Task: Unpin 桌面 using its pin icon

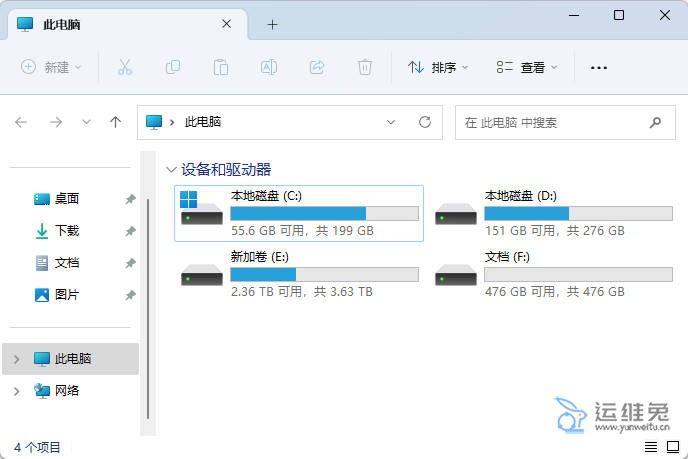Action: point(130,199)
